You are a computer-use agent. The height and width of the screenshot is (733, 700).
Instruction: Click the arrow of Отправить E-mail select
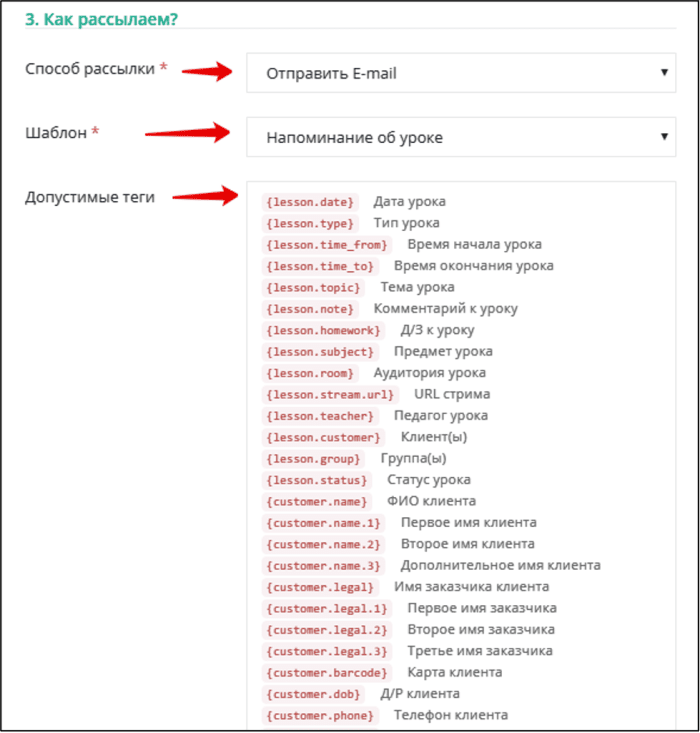664,72
